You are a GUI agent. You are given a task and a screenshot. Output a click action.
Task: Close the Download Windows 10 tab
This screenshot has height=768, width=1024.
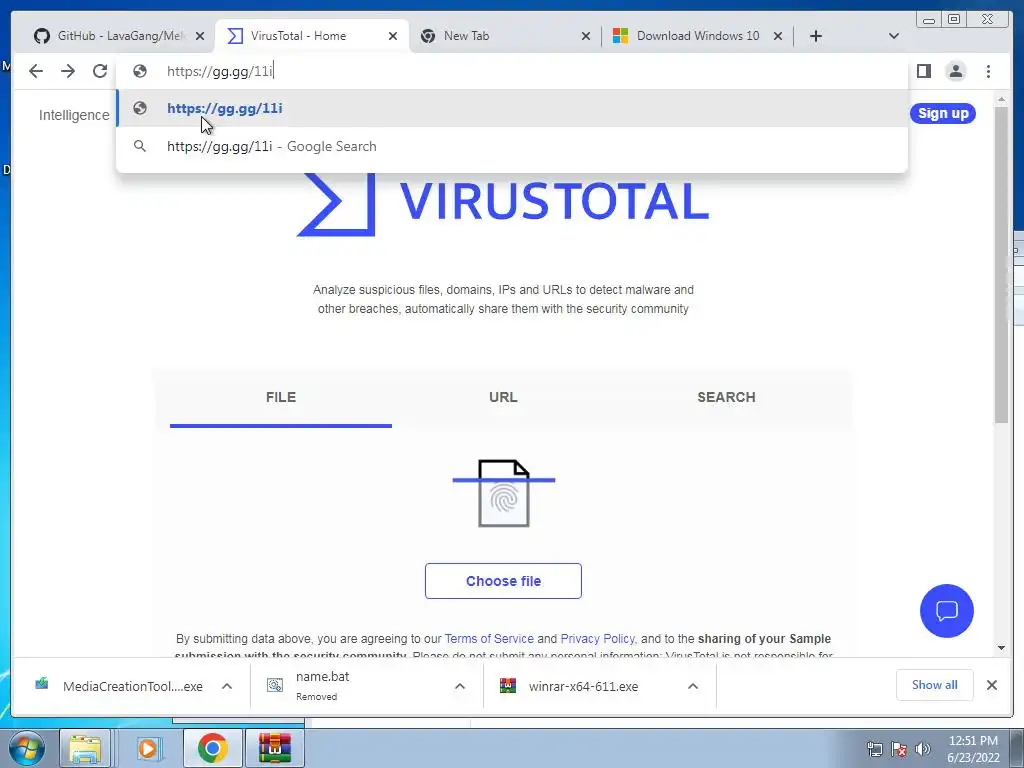[778, 37]
